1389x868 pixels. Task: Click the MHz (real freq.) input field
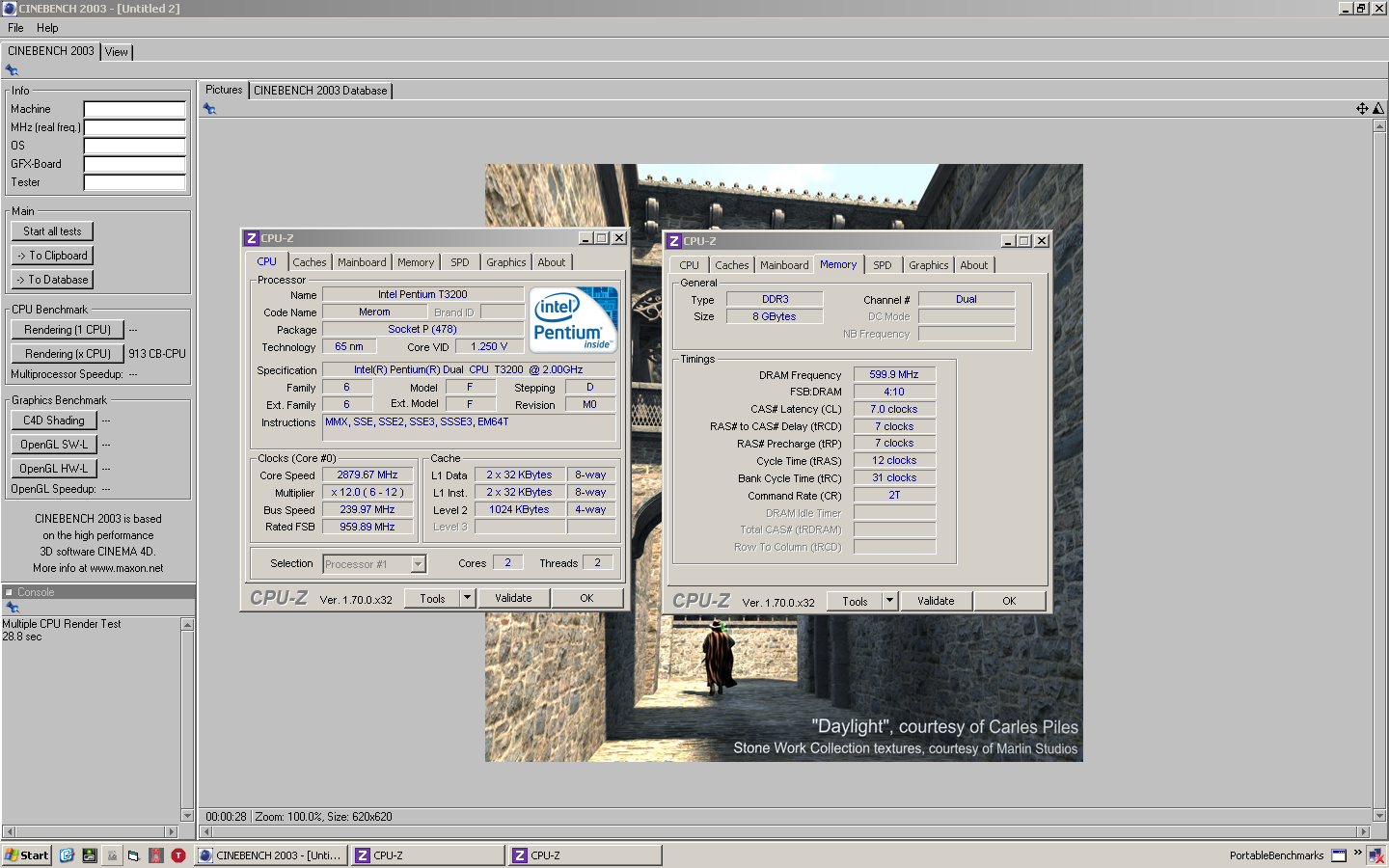(135, 127)
